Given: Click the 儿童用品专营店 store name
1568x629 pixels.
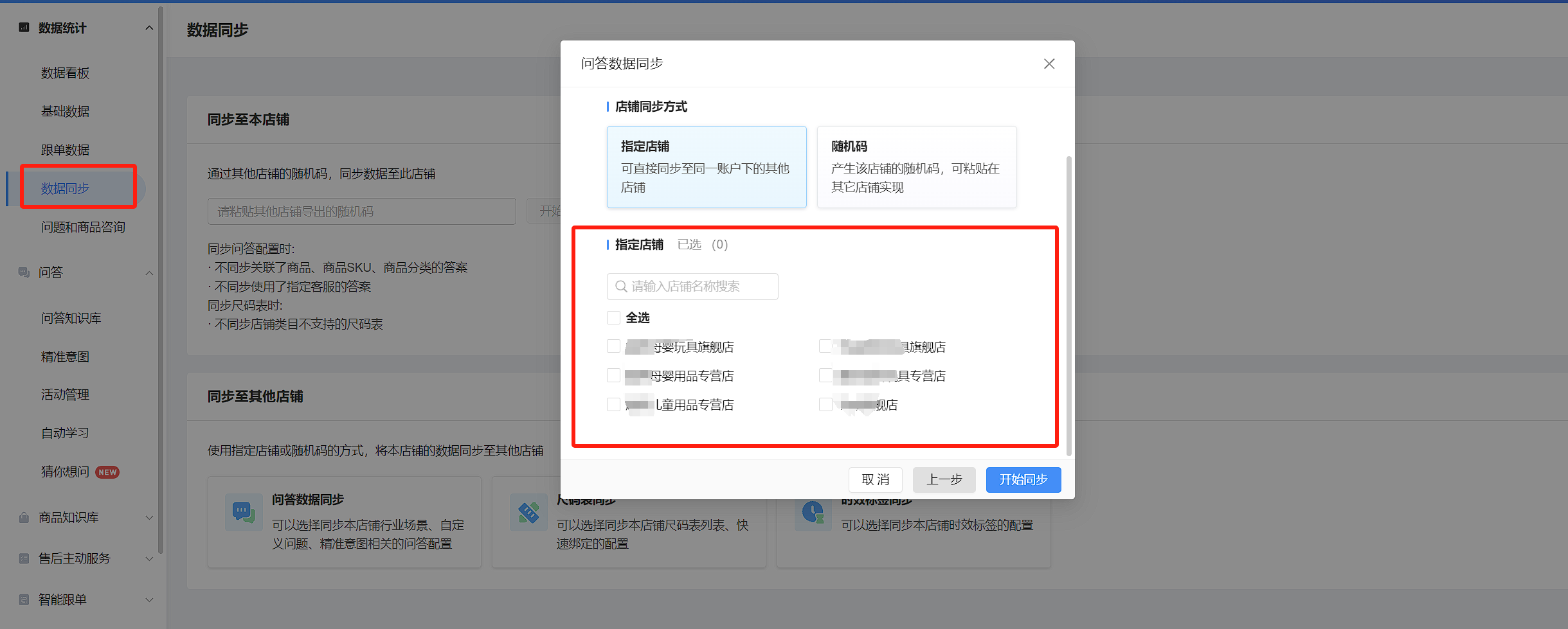Looking at the screenshot, I should point(680,405).
